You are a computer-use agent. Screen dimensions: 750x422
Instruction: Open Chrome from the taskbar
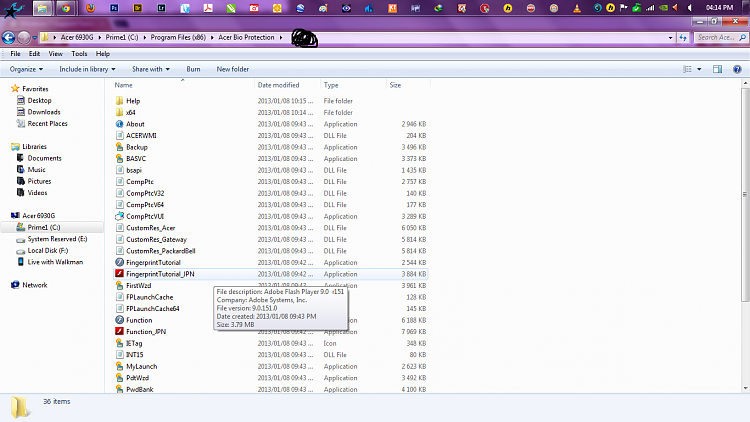click(x=66, y=8)
